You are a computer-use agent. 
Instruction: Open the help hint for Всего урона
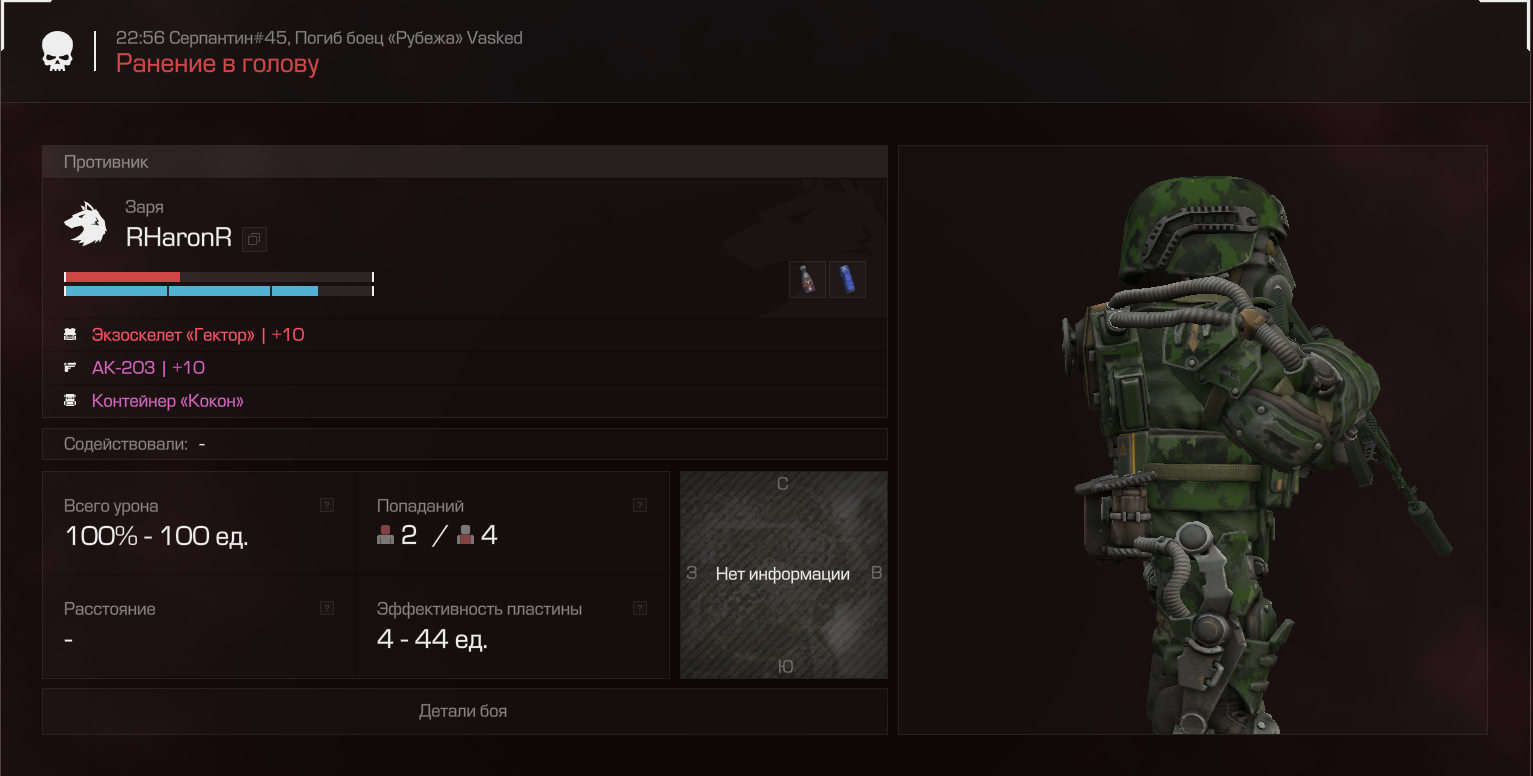[x=327, y=505]
